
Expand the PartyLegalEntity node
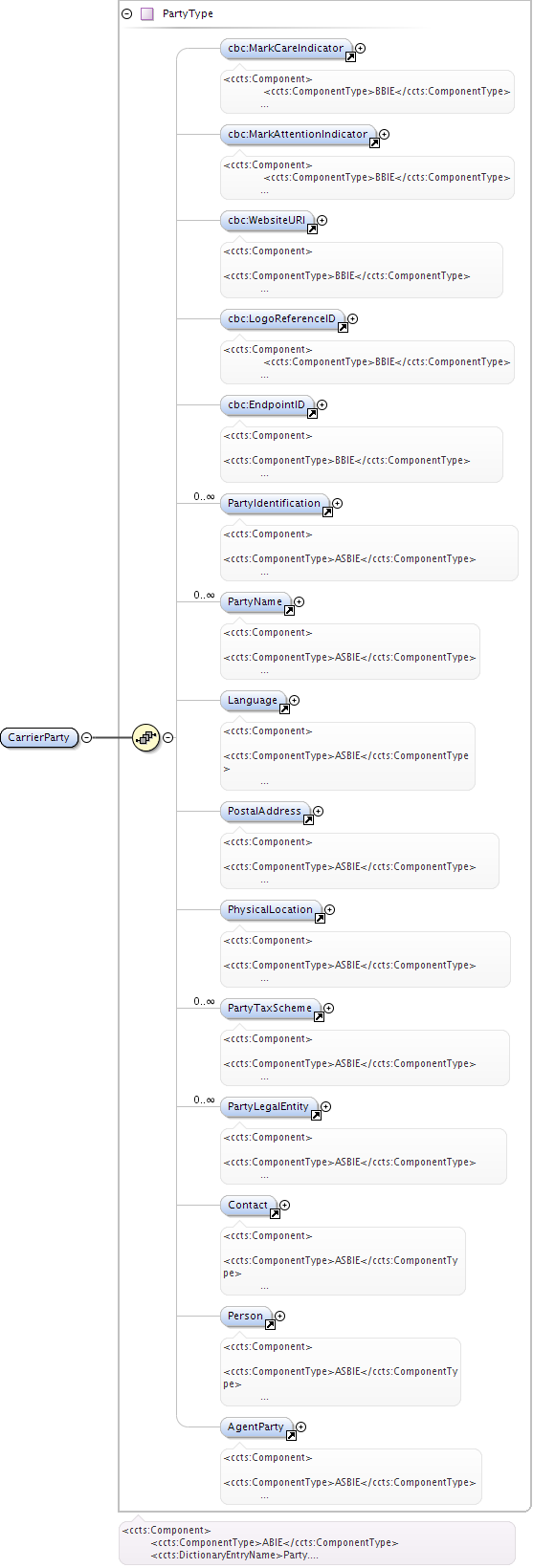326,1107
